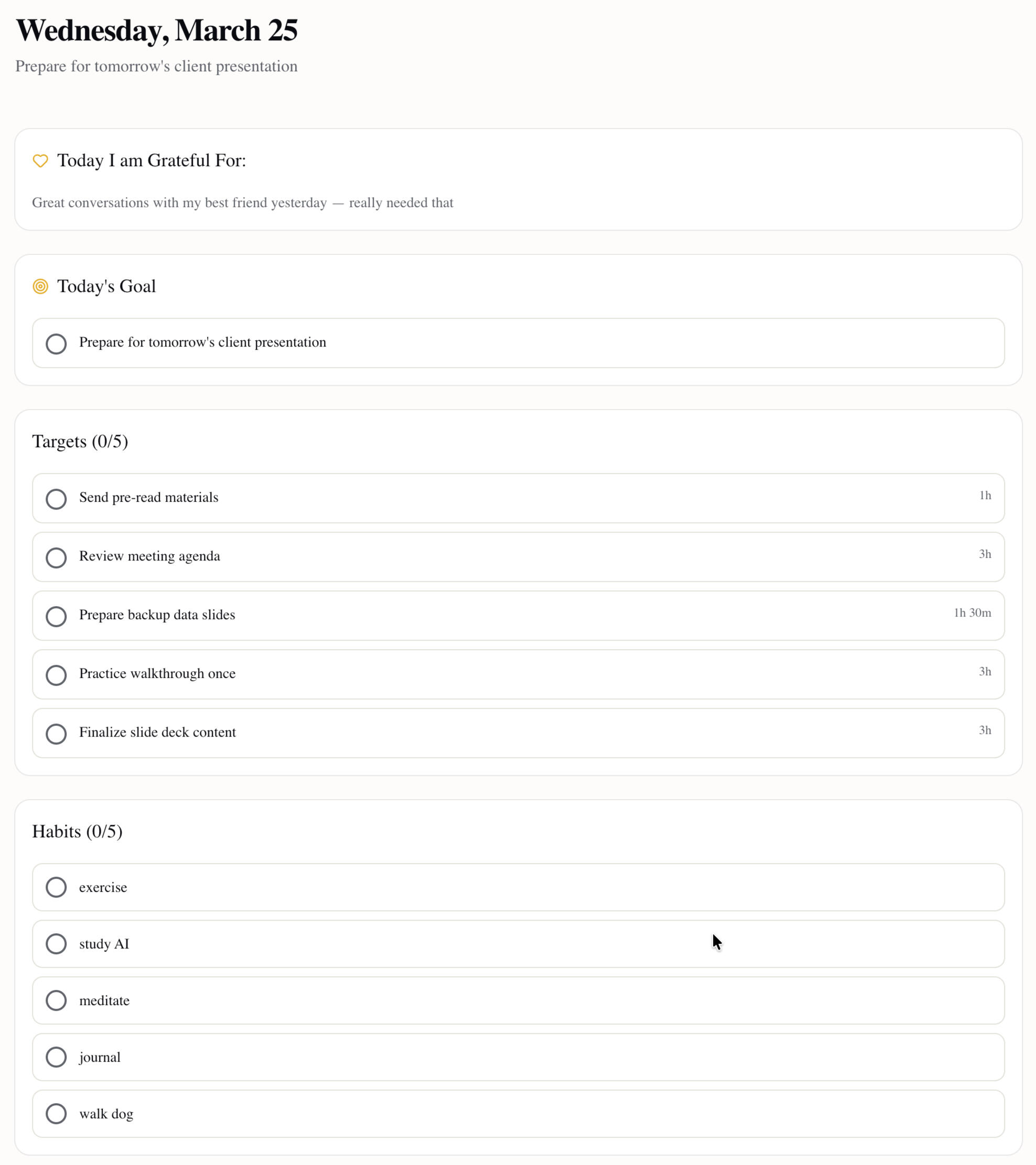This screenshot has width=1036, height=1165.
Task: Click the 1h duration on pre-read materials
Action: tap(985, 495)
